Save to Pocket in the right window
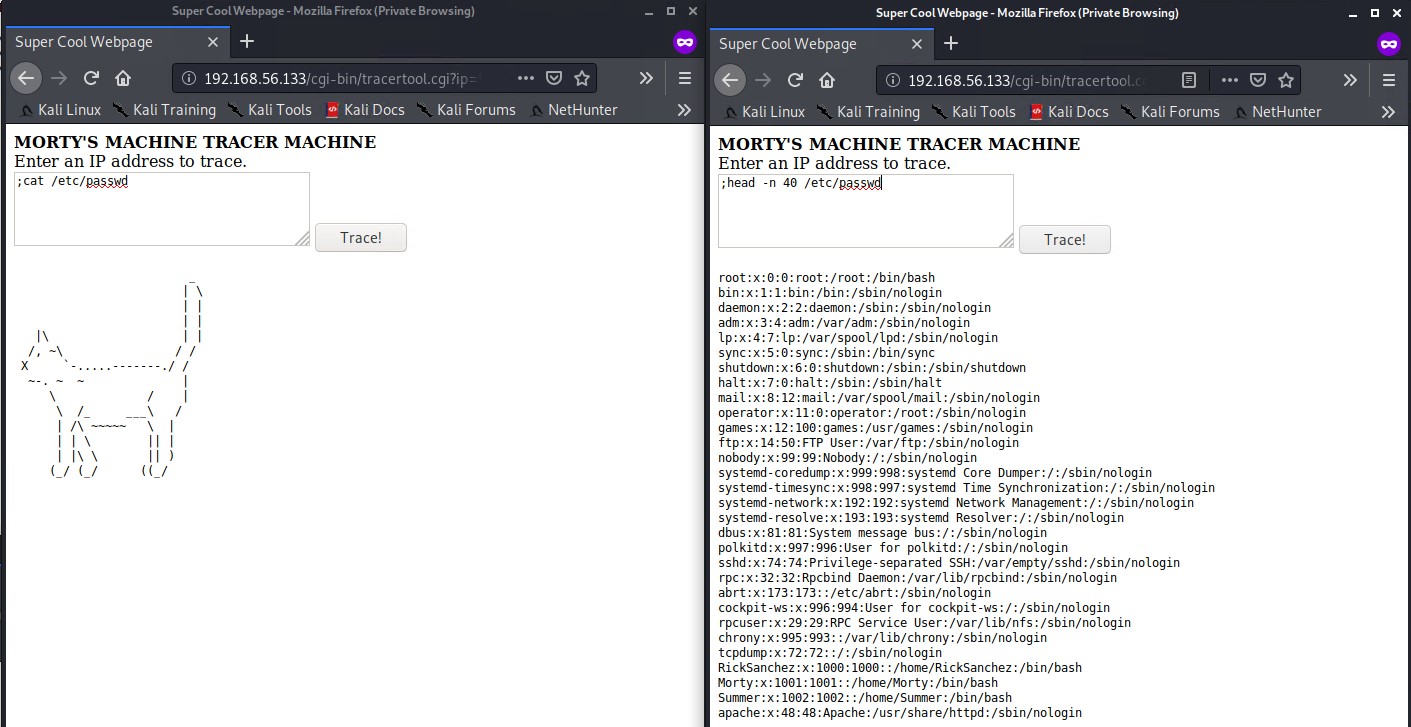 pyautogui.click(x=1258, y=80)
